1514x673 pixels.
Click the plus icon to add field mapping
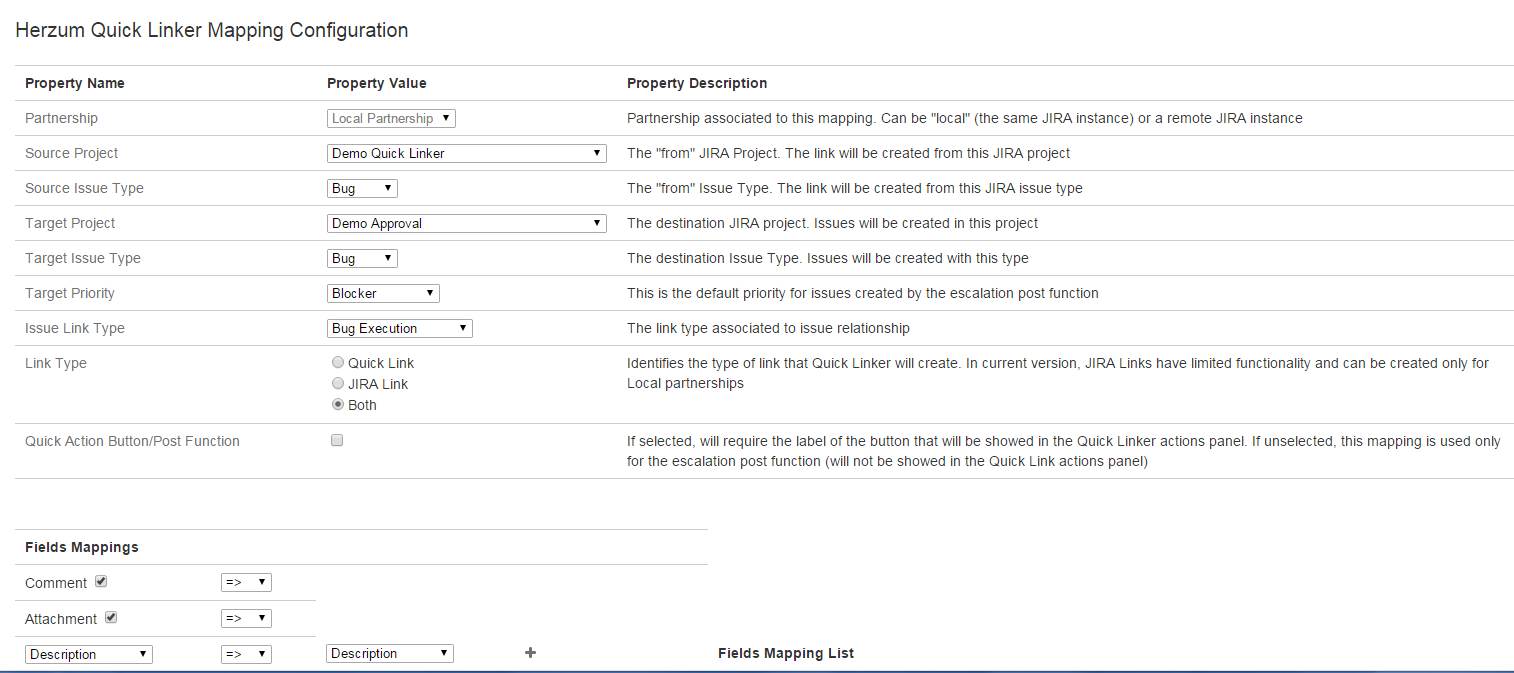click(x=530, y=653)
